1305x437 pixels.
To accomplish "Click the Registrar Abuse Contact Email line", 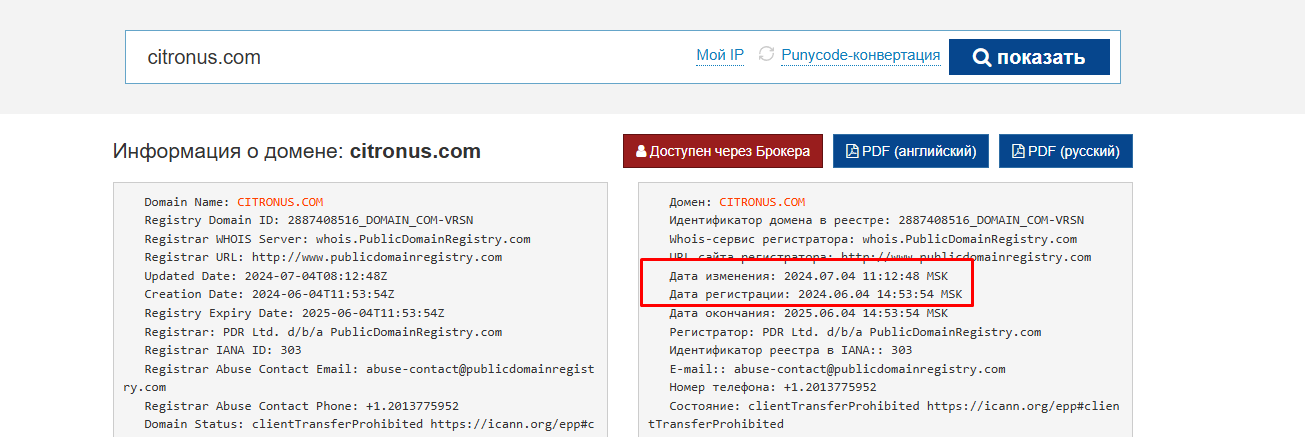I will 359,377.
